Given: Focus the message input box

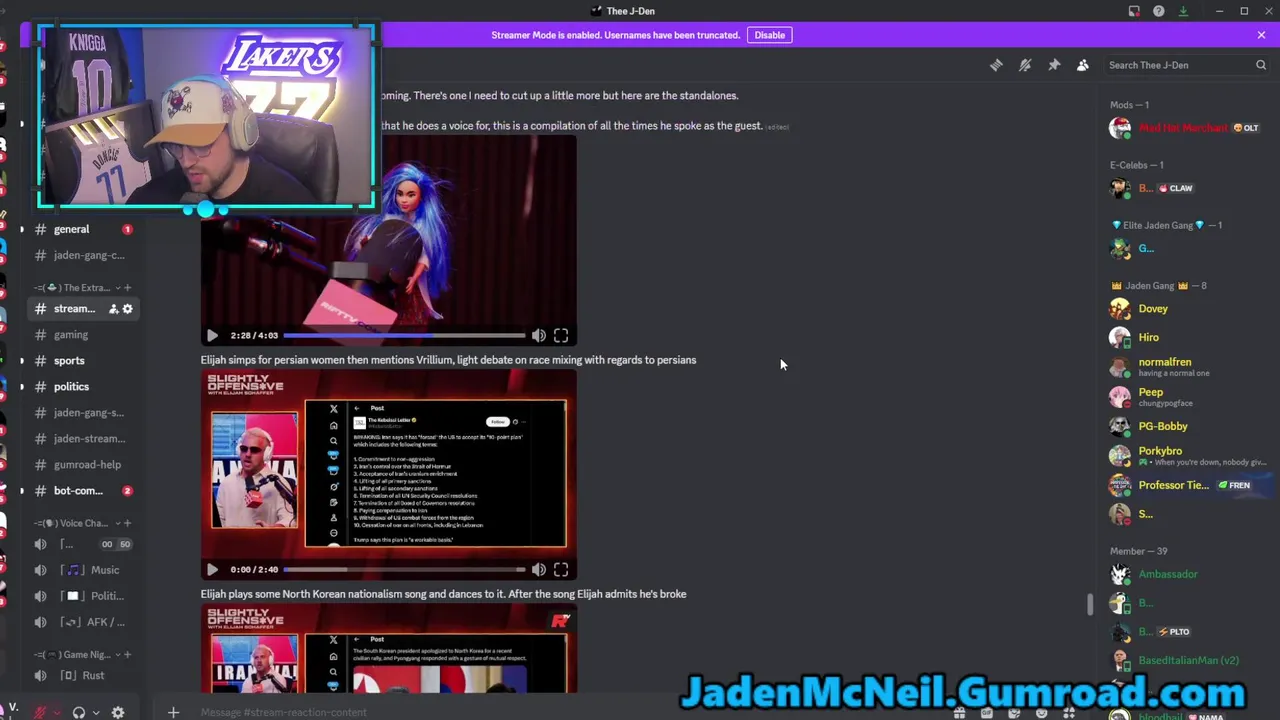Looking at the screenshot, I should (560, 713).
